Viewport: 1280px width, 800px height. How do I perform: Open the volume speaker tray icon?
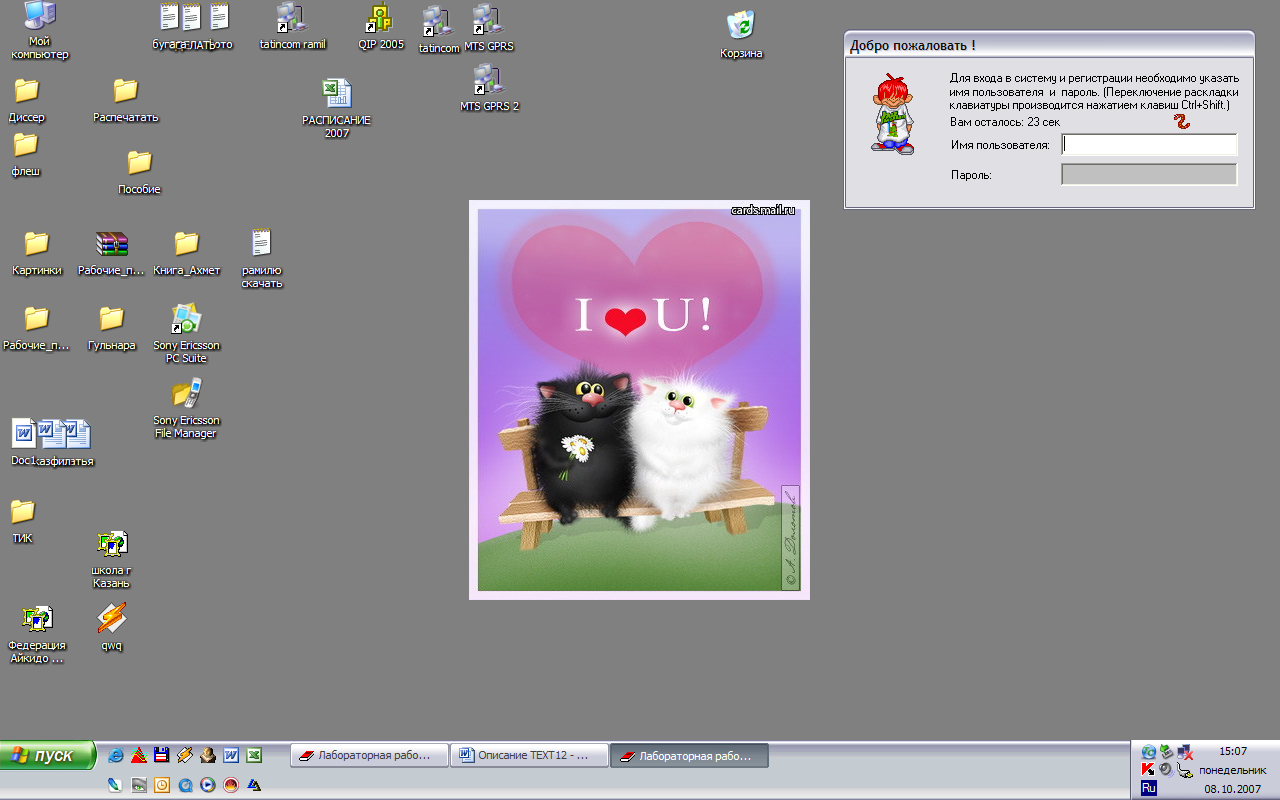click(1166, 770)
